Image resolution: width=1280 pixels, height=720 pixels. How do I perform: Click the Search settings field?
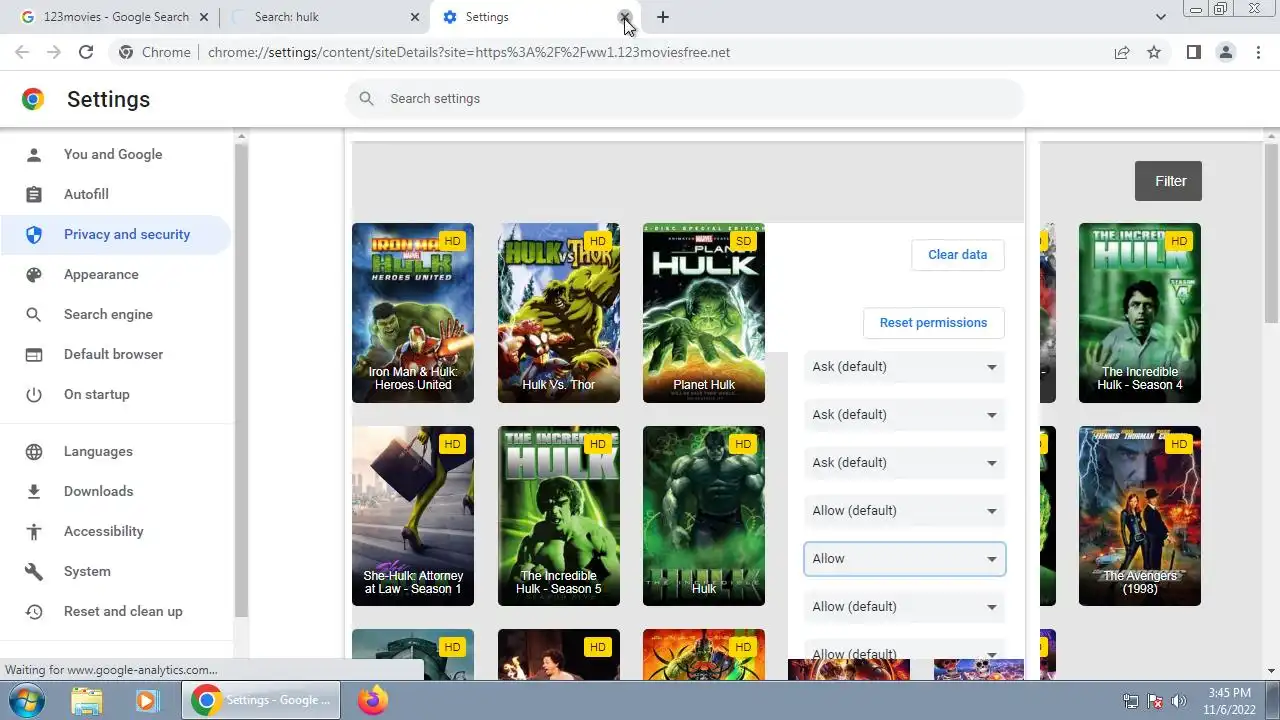pos(685,98)
